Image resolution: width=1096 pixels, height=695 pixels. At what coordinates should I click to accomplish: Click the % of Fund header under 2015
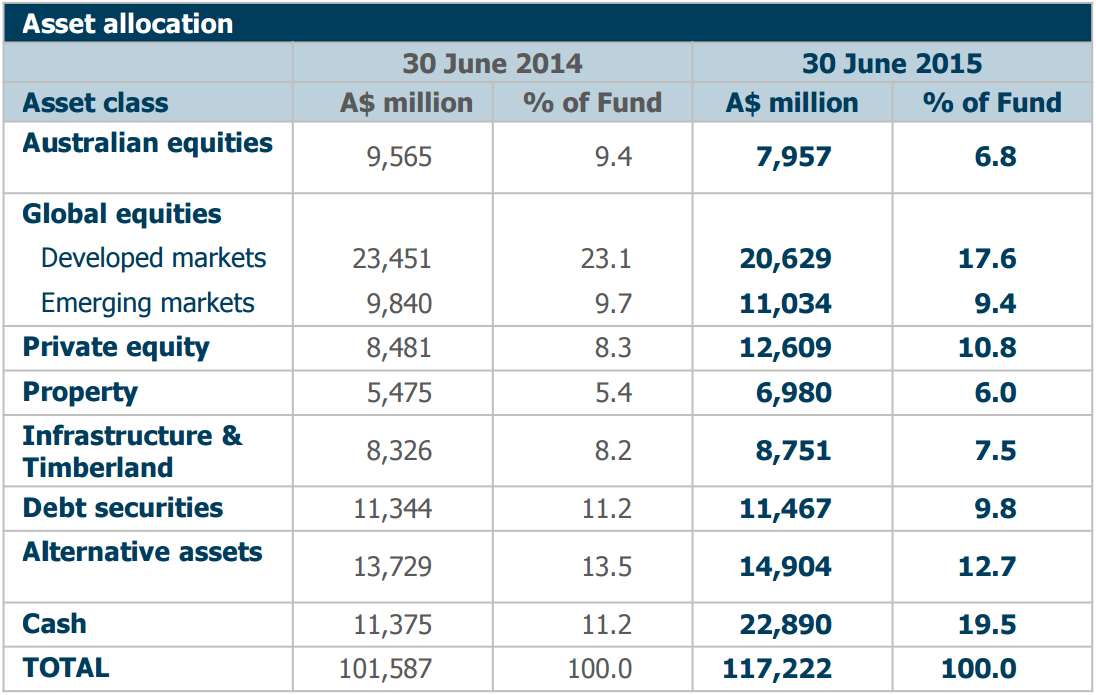990,101
